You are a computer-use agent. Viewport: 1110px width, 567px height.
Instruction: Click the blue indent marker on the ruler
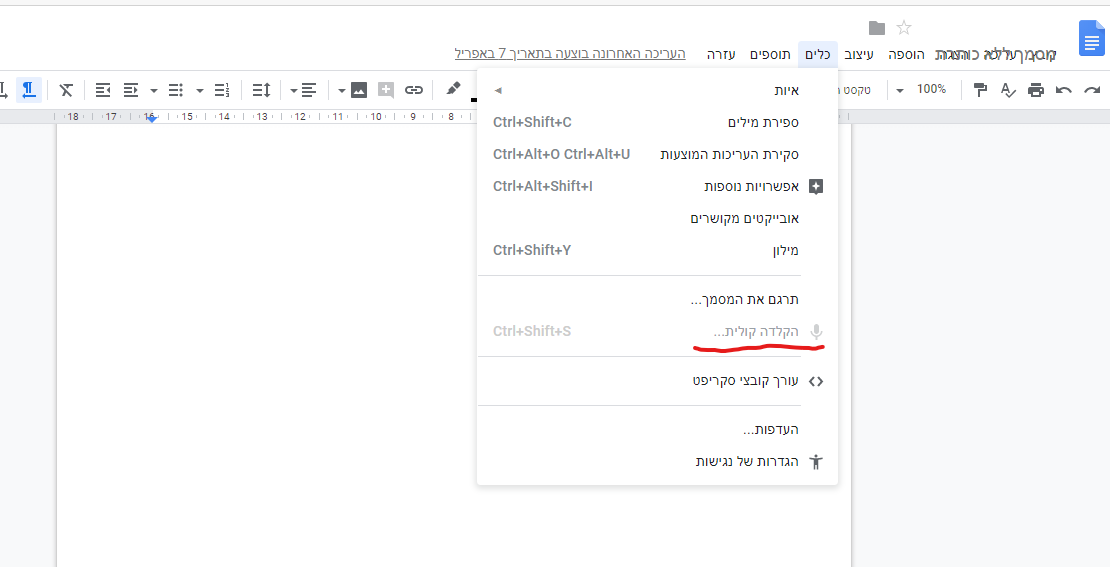pos(151,119)
